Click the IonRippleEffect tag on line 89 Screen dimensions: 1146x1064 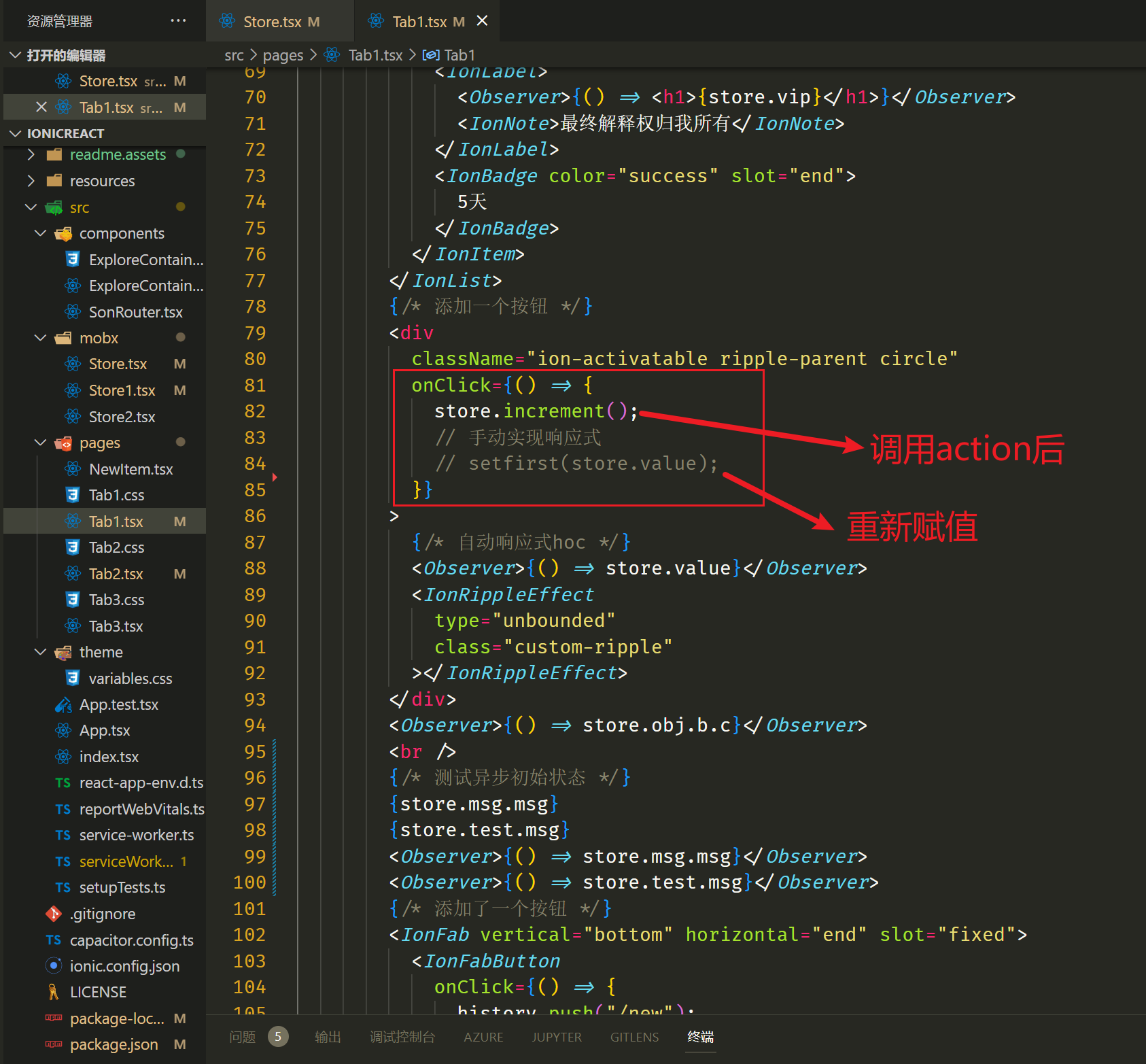508,595
